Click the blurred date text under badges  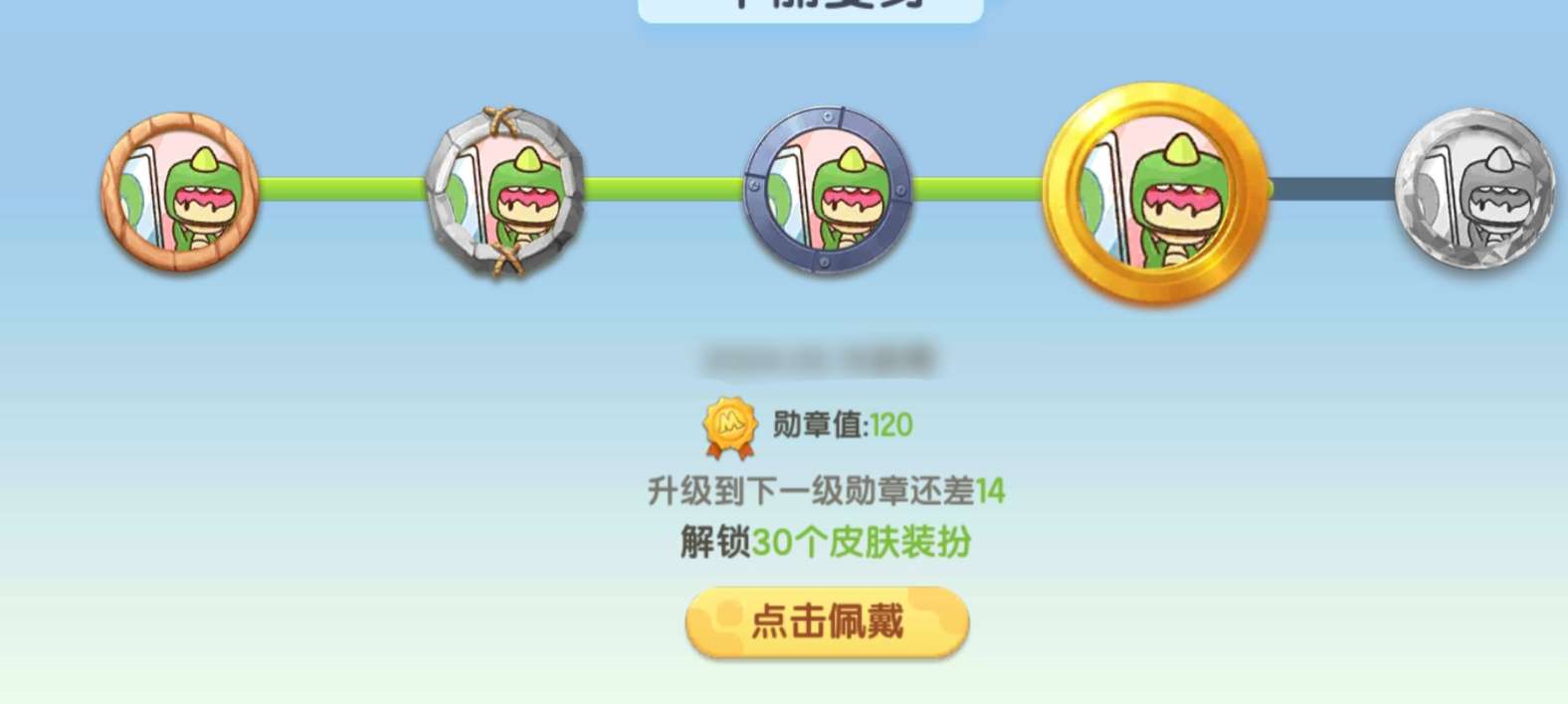point(818,359)
